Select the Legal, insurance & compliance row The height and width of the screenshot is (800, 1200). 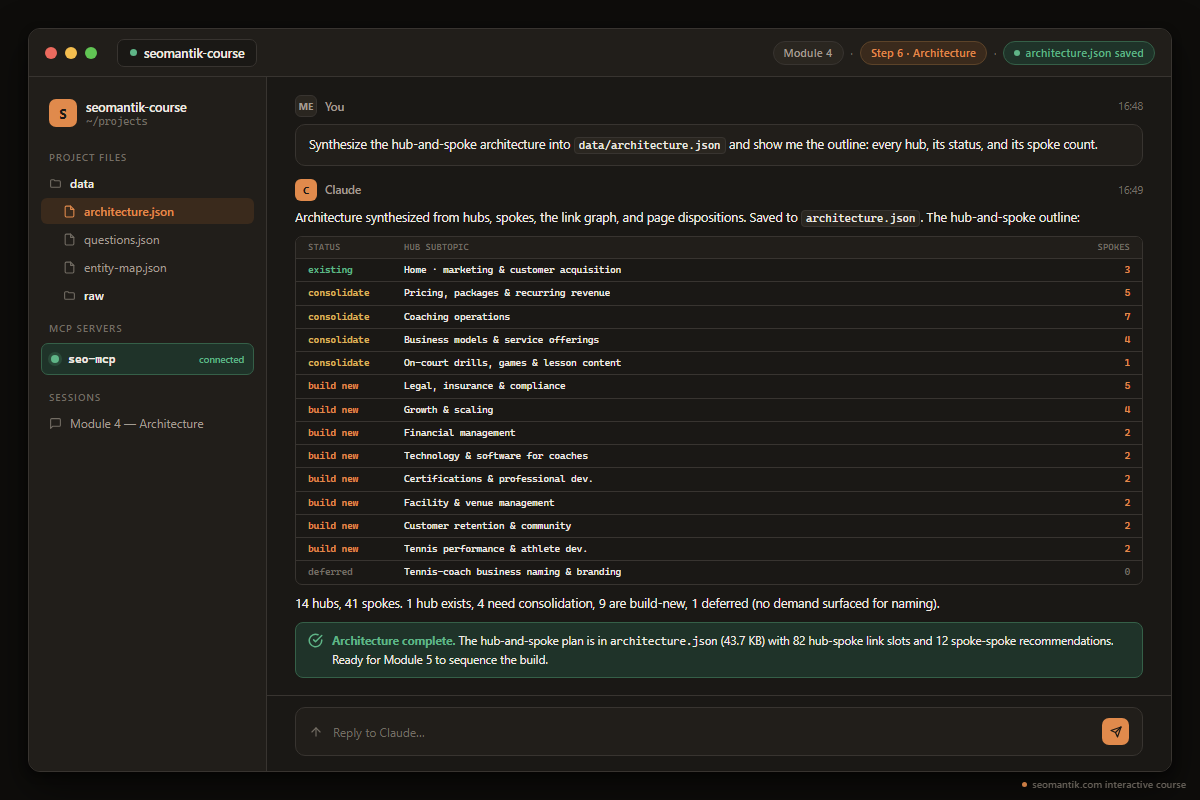(x=718, y=386)
